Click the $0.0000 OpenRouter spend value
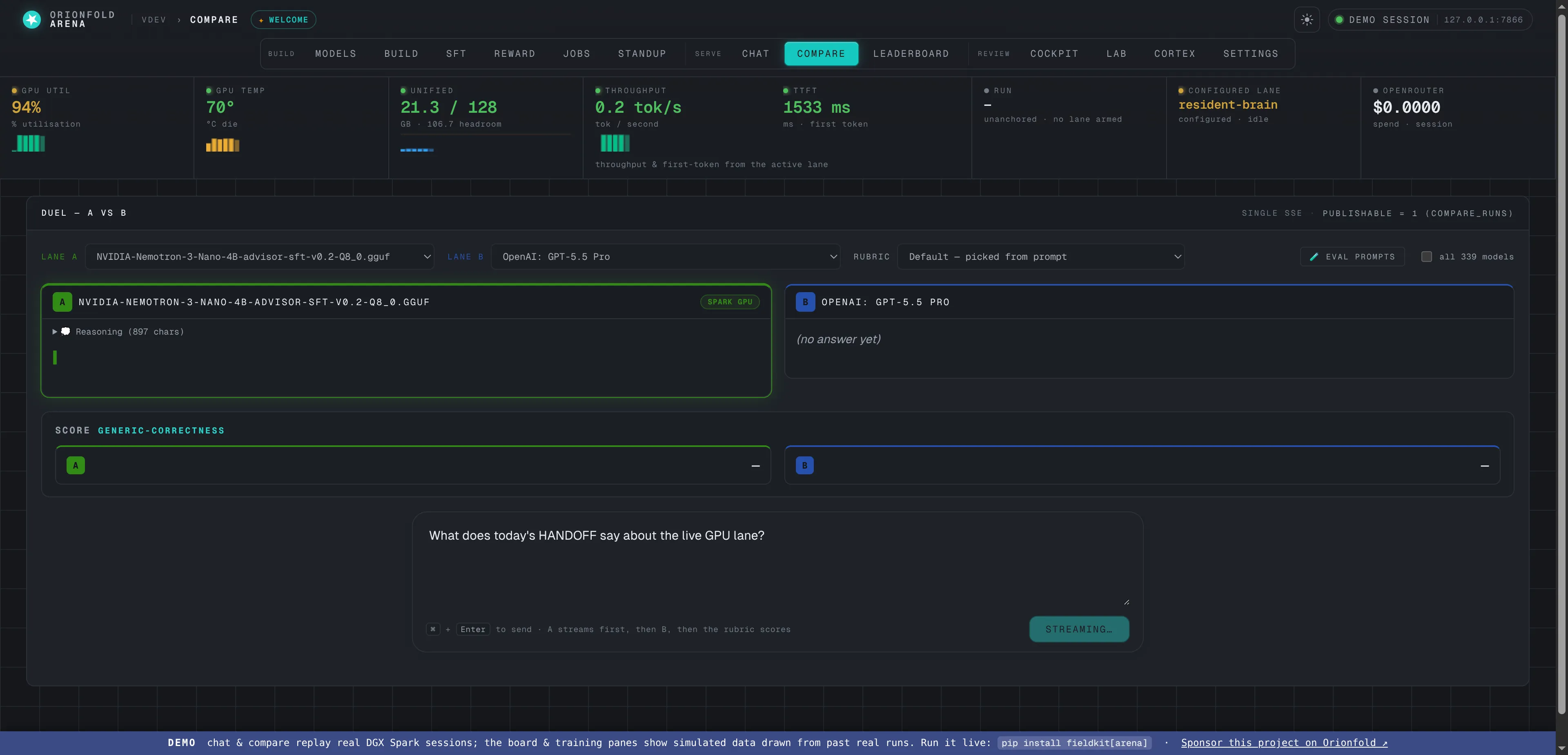Image resolution: width=1568 pixels, height=755 pixels. click(1407, 107)
